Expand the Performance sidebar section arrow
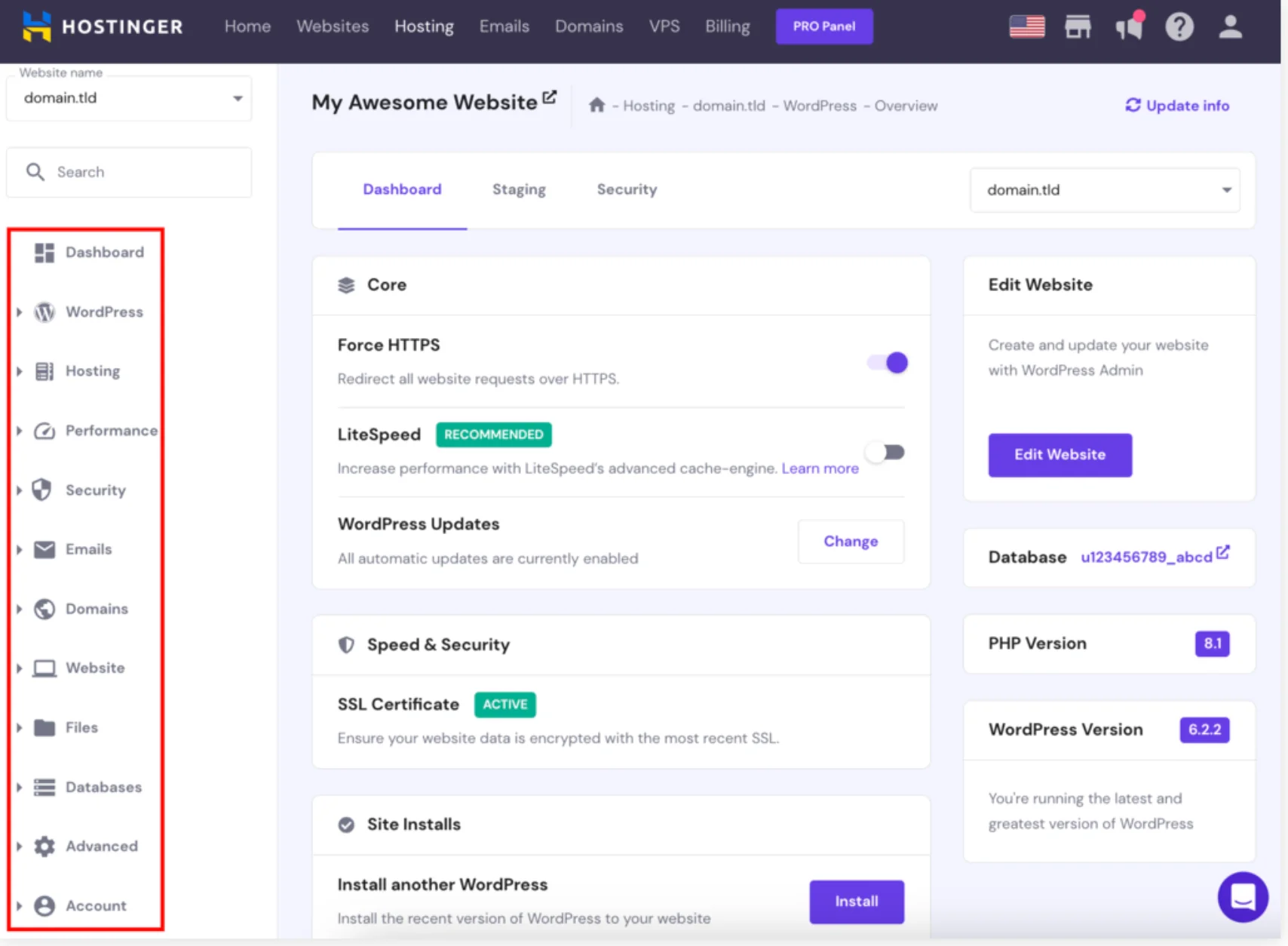1288x946 pixels. click(19, 431)
